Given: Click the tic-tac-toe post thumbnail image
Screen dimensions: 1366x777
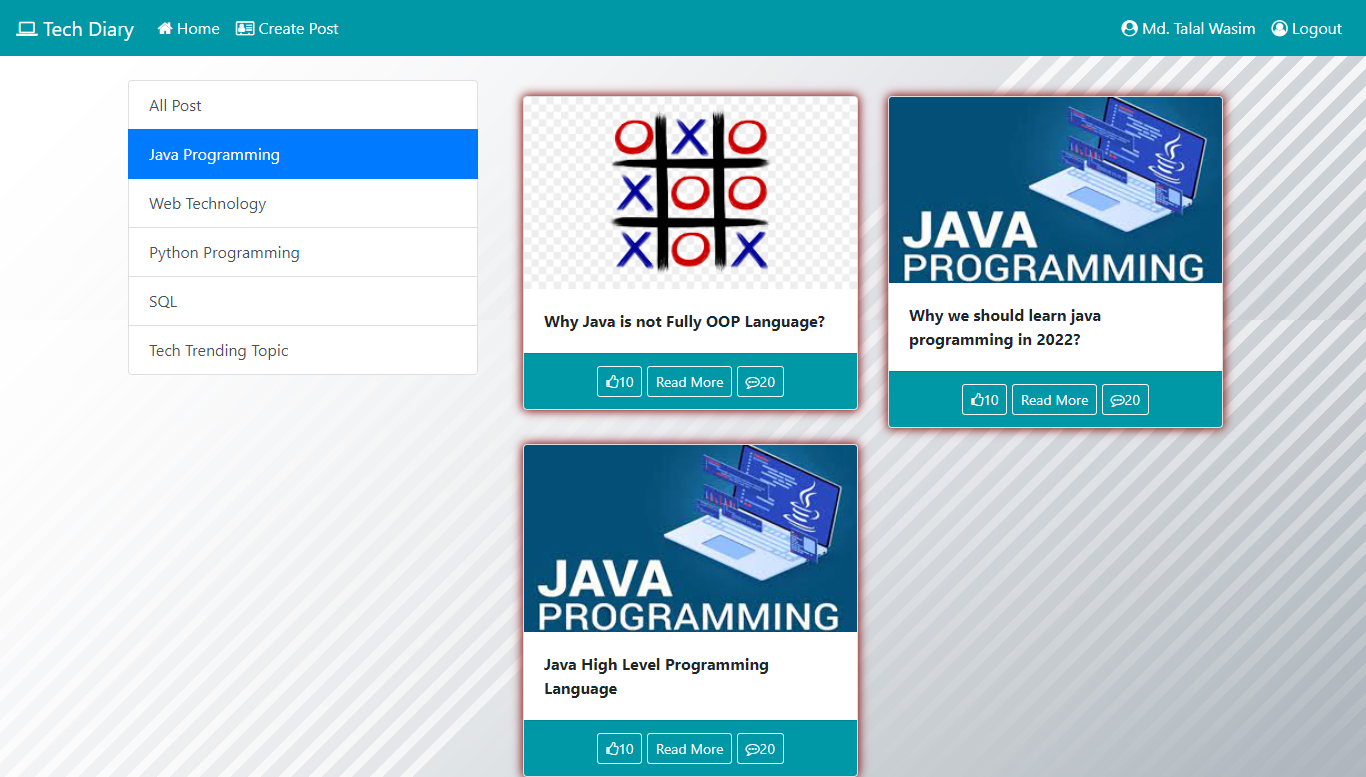Looking at the screenshot, I should tap(690, 194).
